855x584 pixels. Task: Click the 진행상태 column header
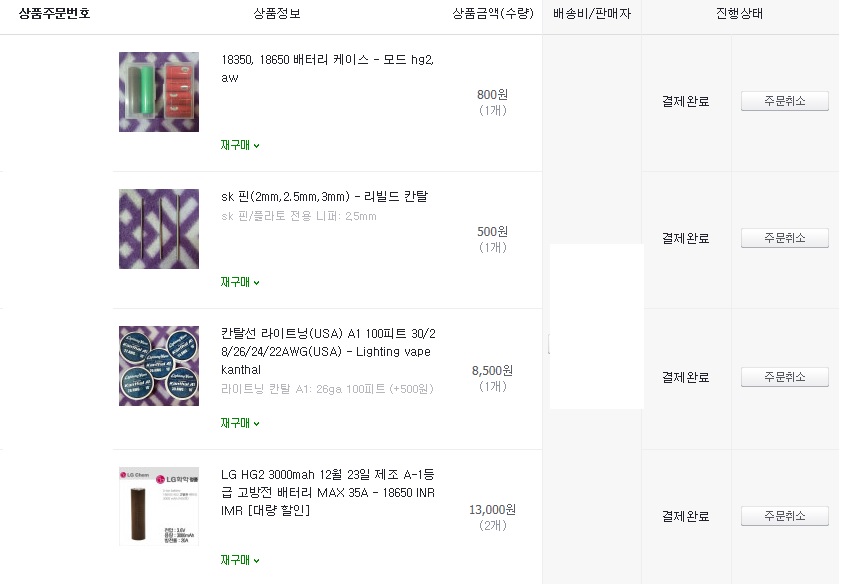click(739, 14)
